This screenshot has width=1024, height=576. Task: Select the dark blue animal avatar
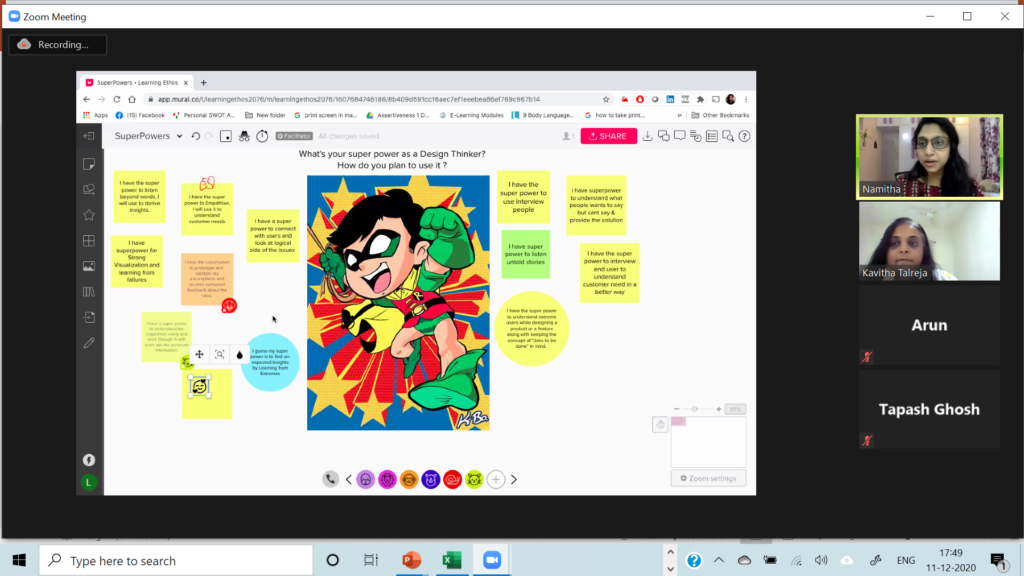coord(431,479)
